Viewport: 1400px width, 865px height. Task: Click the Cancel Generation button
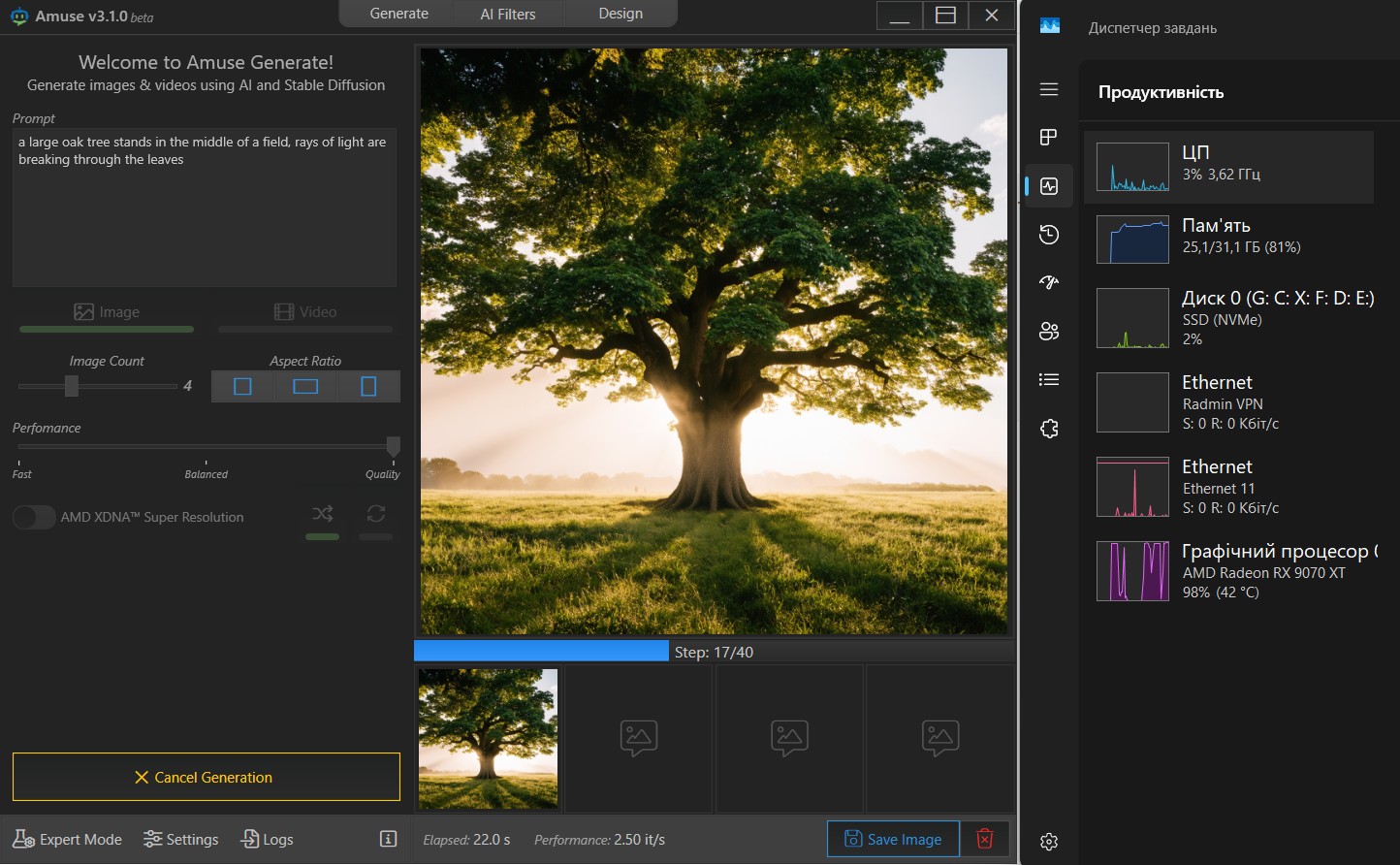point(207,777)
